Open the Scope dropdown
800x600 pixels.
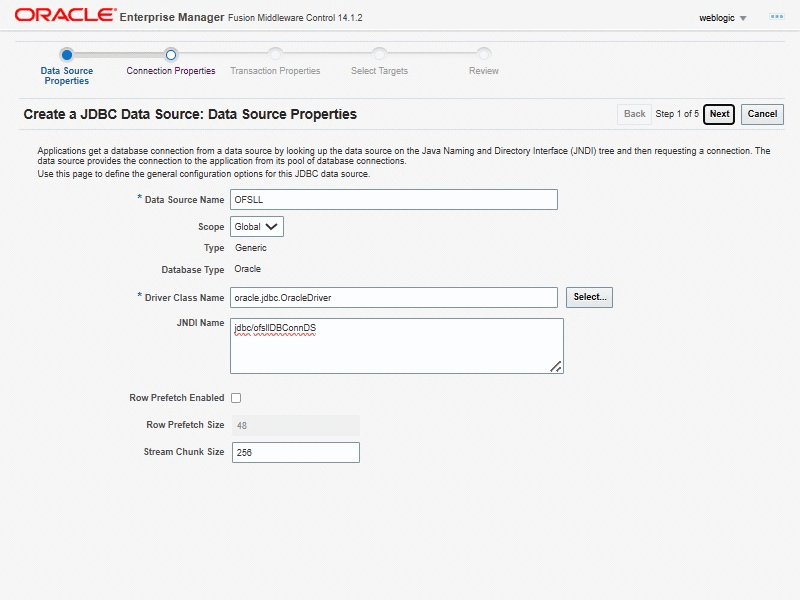click(x=257, y=227)
